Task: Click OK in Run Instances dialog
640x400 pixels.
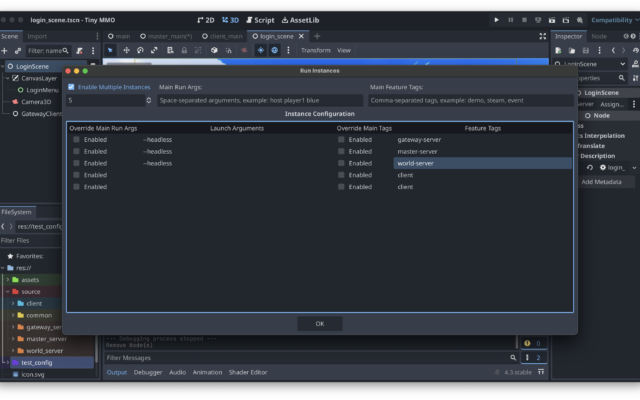Action: click(x=320, y=324)
